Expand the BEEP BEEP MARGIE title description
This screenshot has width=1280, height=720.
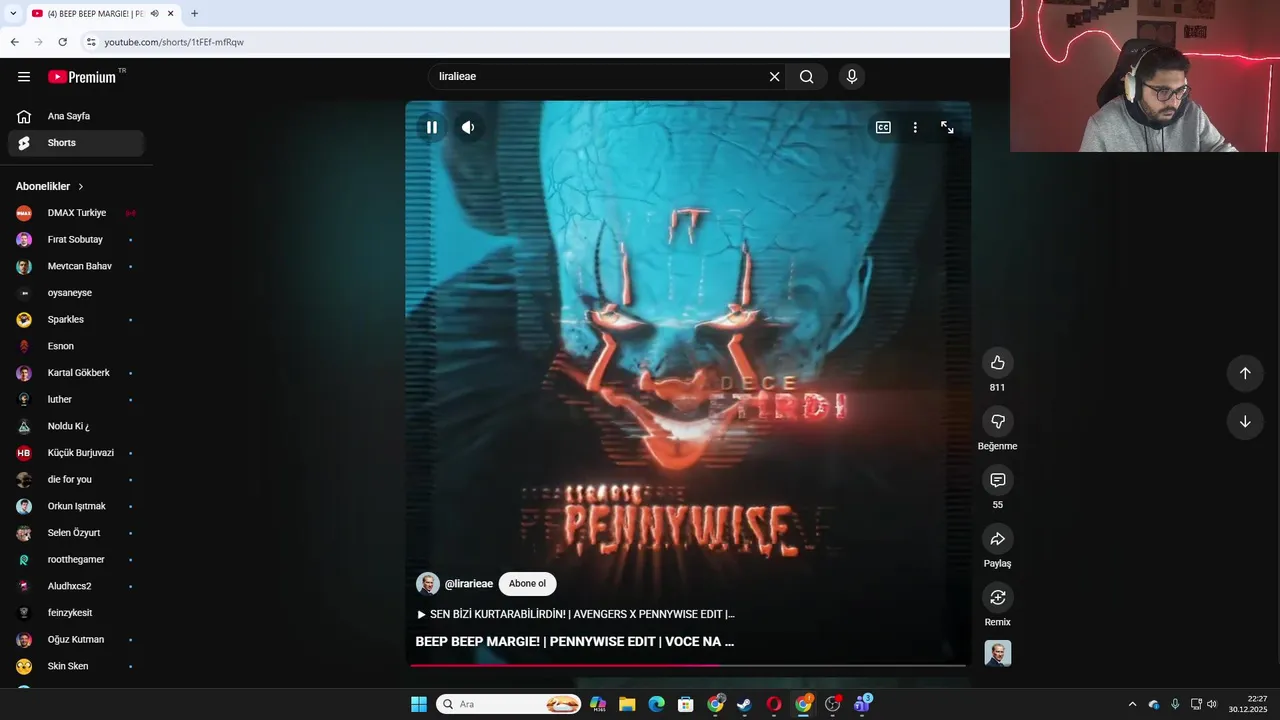pos(575,642)
